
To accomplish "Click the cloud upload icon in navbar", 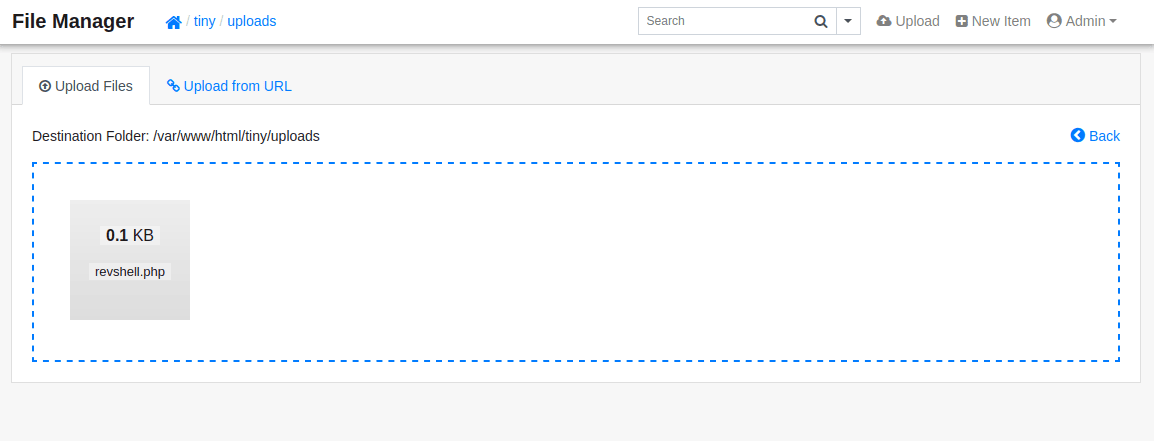I will pyautogui.click(x=884, y=21).
